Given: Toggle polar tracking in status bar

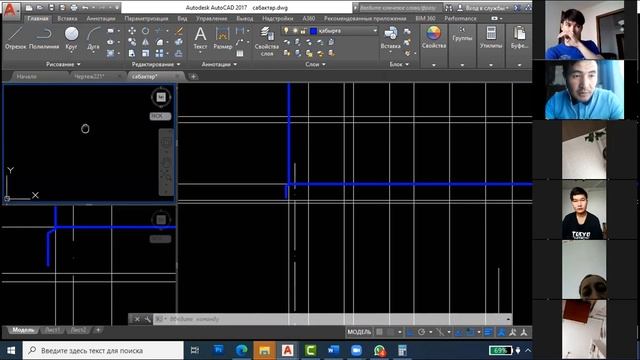Looking at the screenshot, I should pos(422,332).
